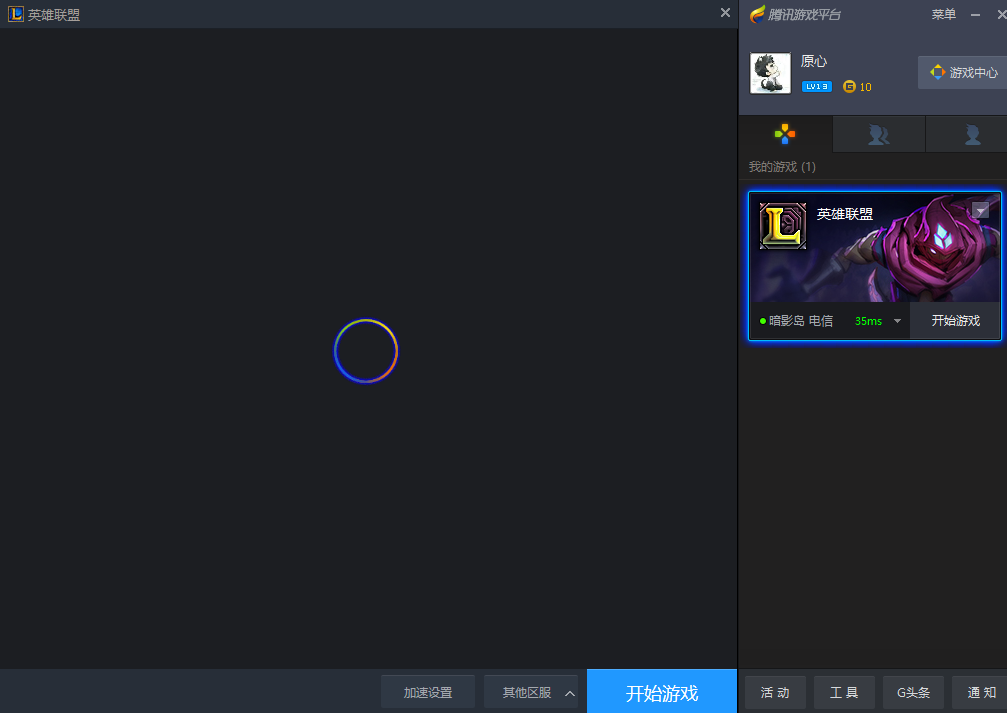Screen dimensions: 1007x713
Task: Open the user avatar profile picture
Action: point(770,73)
